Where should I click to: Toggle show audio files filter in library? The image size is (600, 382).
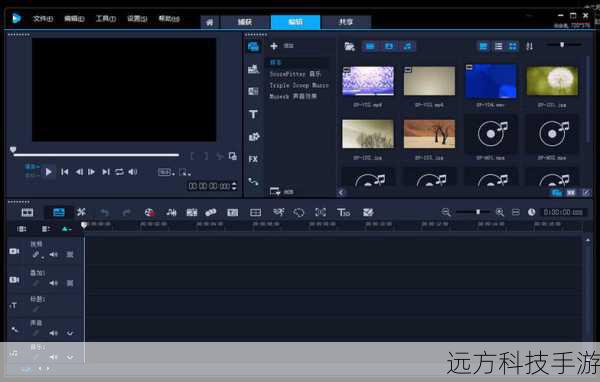coord(408,46)
